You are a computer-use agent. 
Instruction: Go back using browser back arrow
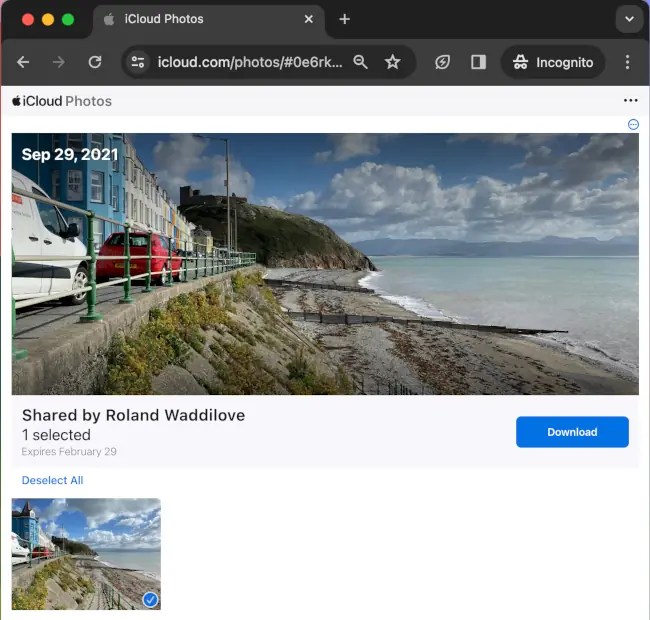(23, 62)
